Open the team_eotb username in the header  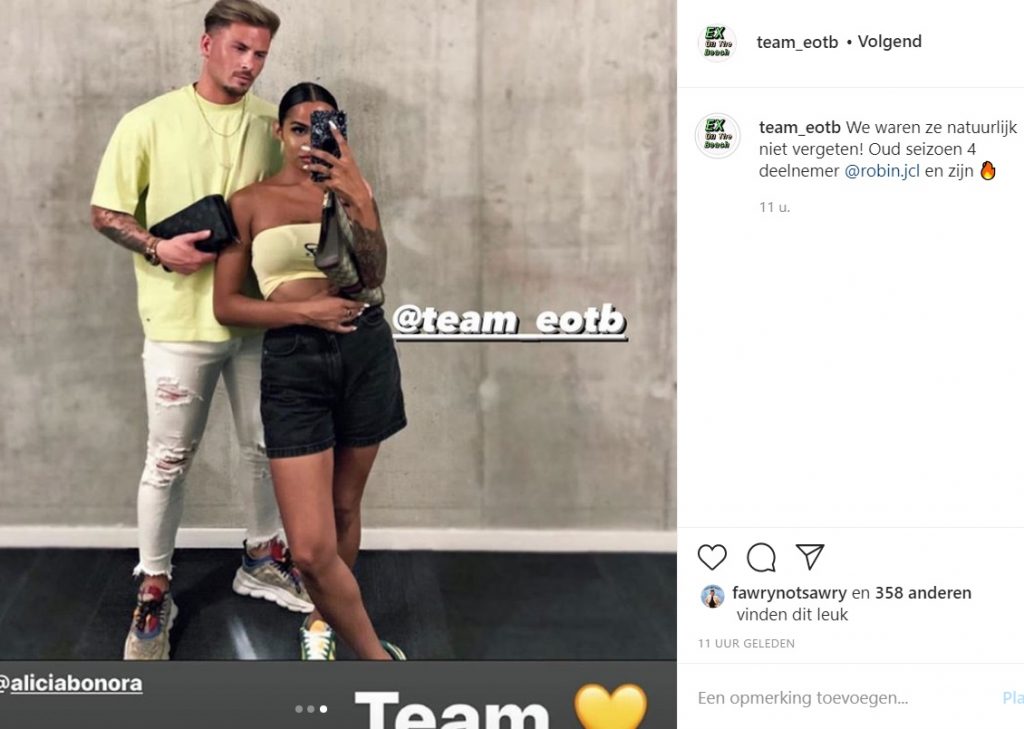coord(797,42)
